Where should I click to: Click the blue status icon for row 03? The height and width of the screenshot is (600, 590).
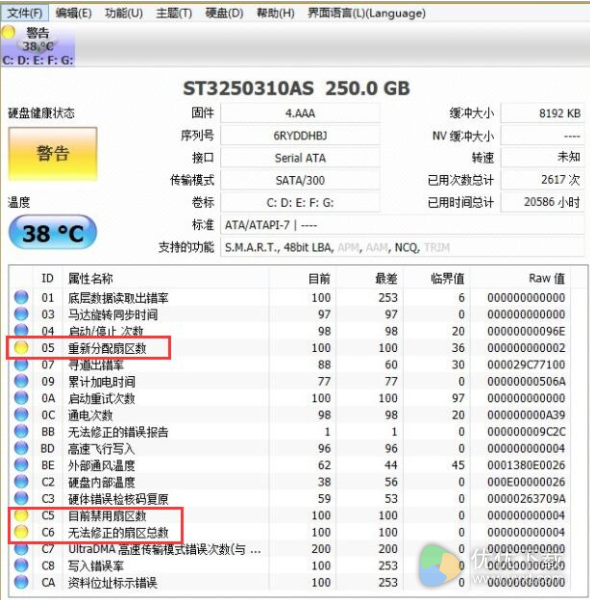(21, 314)
